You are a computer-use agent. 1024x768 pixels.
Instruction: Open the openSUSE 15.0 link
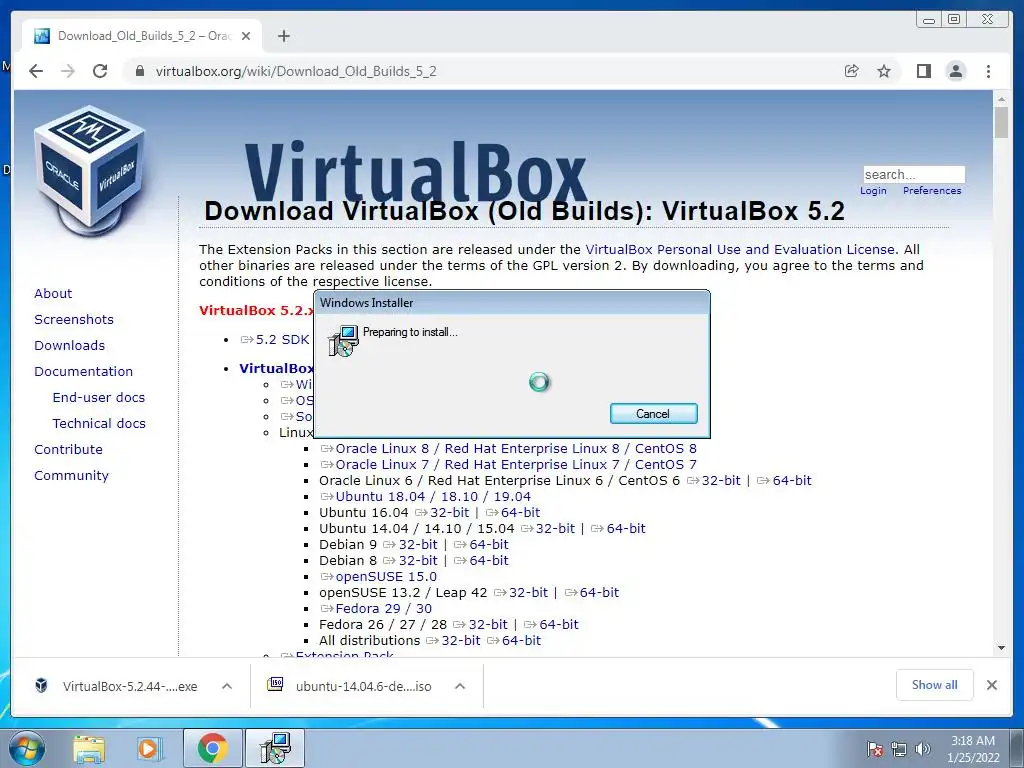click(x=379, y=577)
